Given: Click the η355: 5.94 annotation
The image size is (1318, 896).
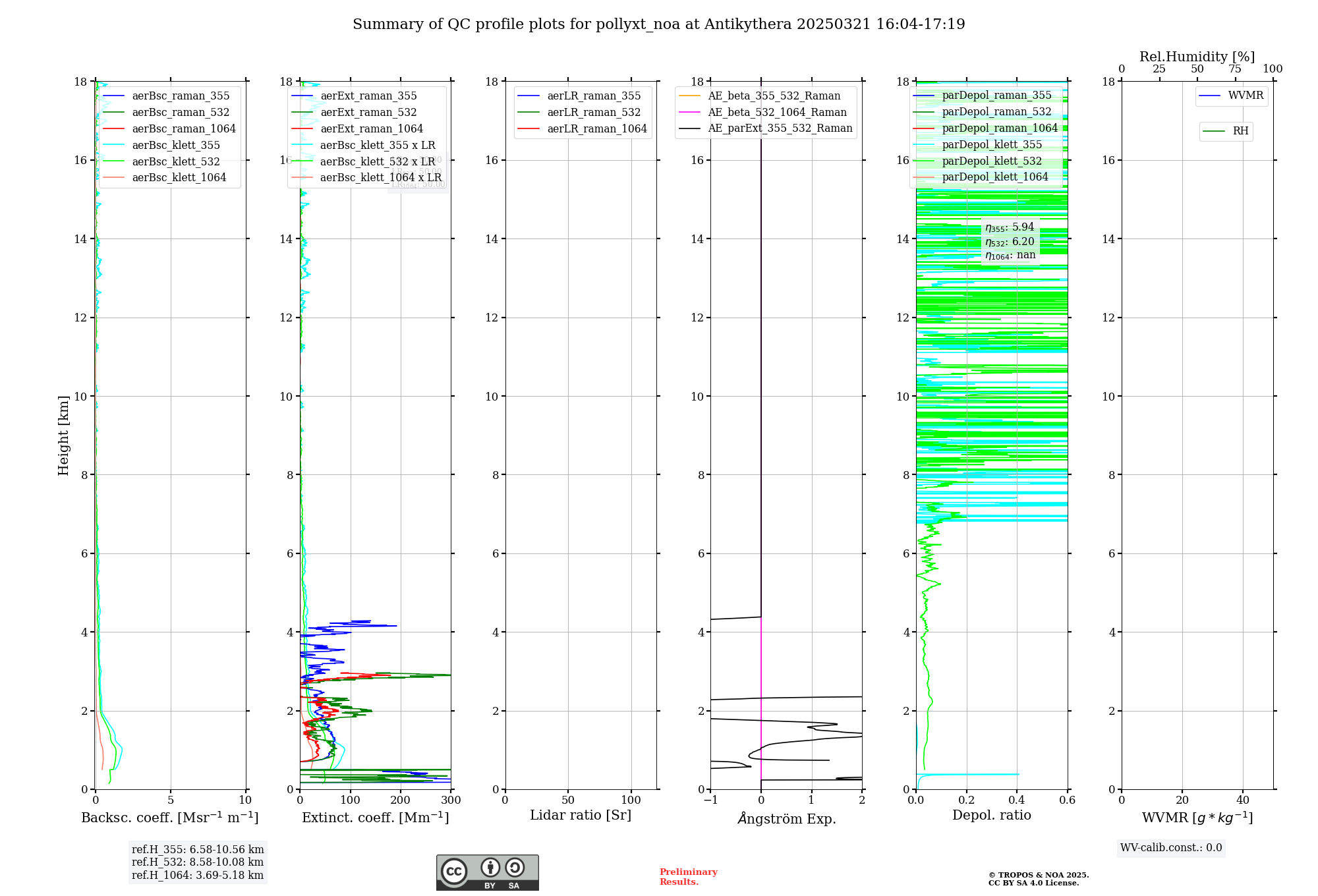Looking at the screenshot, I should [x=1010, y=228].
